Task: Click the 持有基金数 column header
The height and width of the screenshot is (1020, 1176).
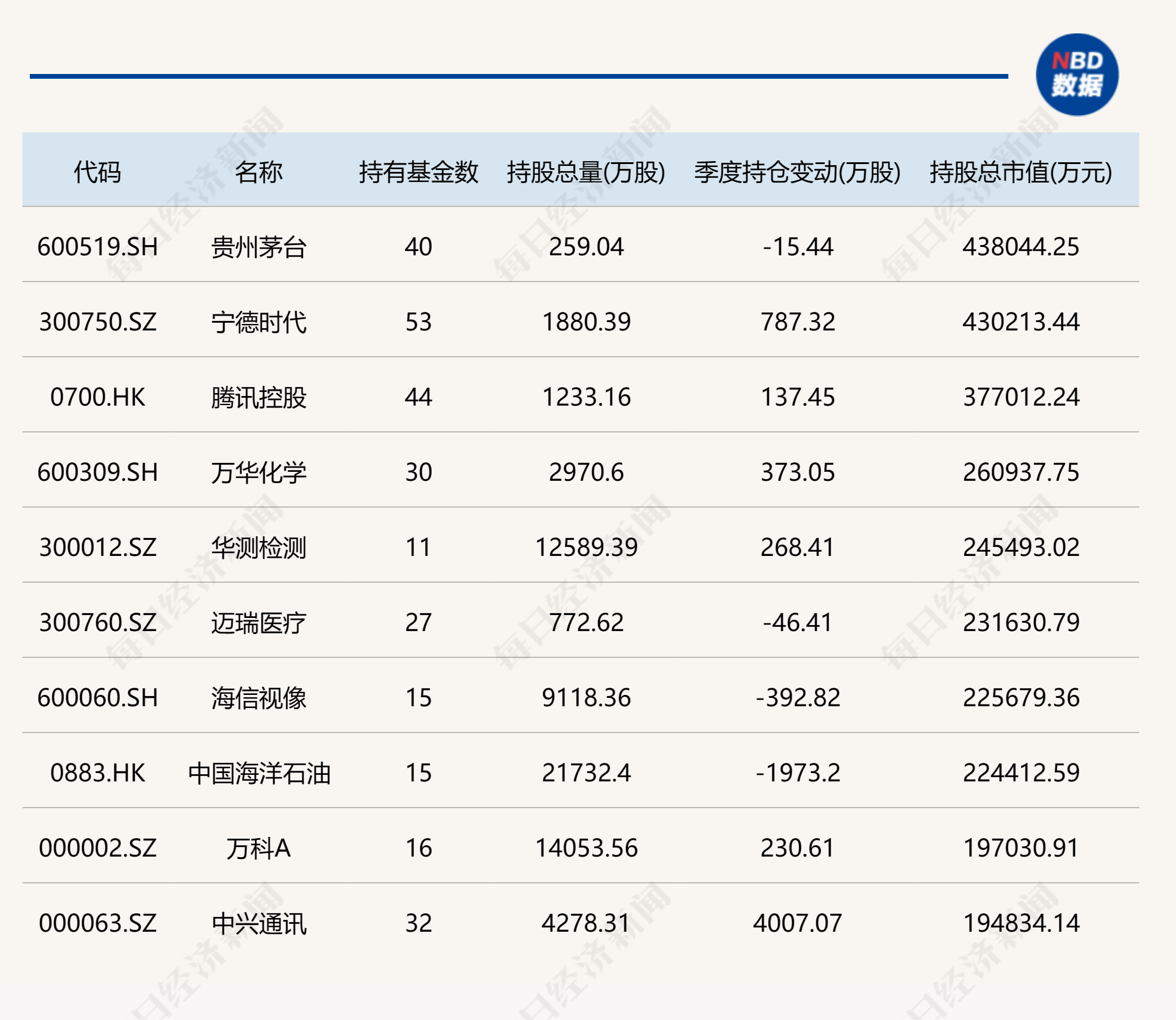Action: tap(419, 172)
